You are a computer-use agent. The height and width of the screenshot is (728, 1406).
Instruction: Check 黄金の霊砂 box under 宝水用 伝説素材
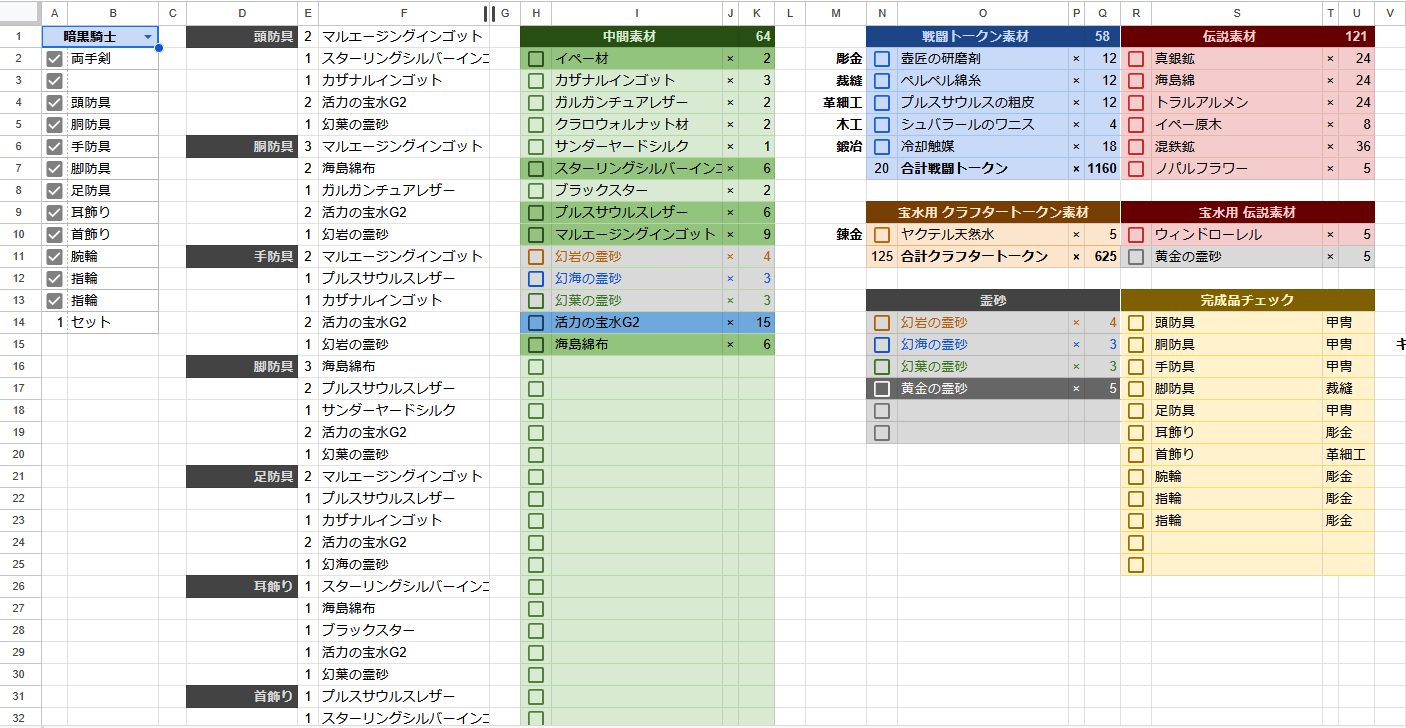point(1136,257)
